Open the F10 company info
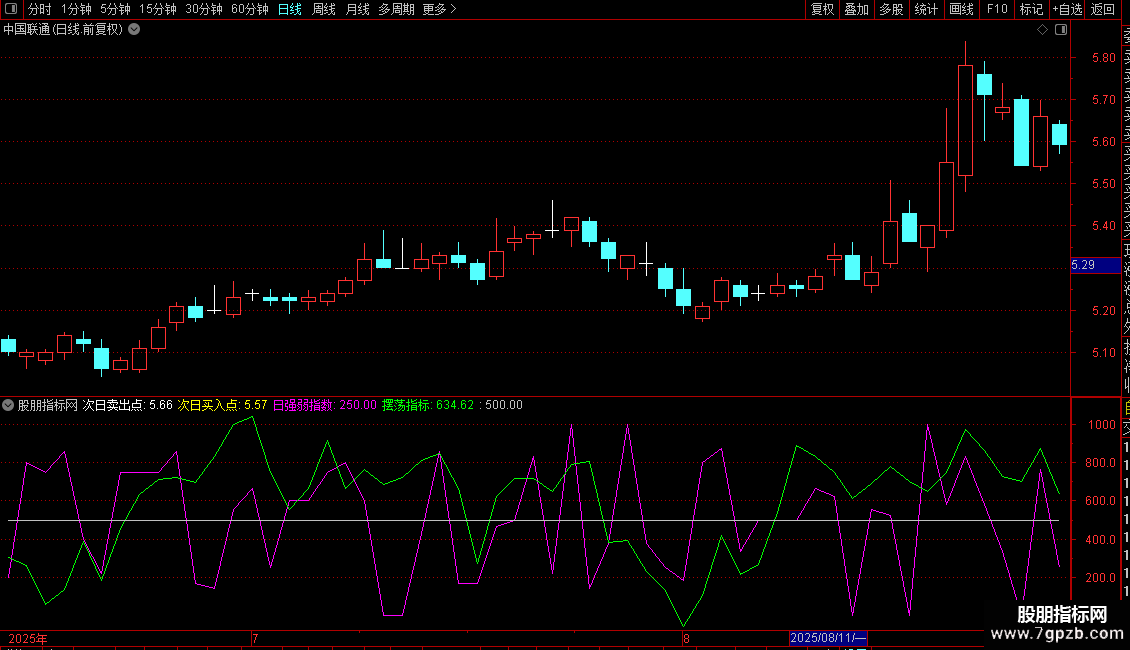1130x650 pixels. (997, 9)
